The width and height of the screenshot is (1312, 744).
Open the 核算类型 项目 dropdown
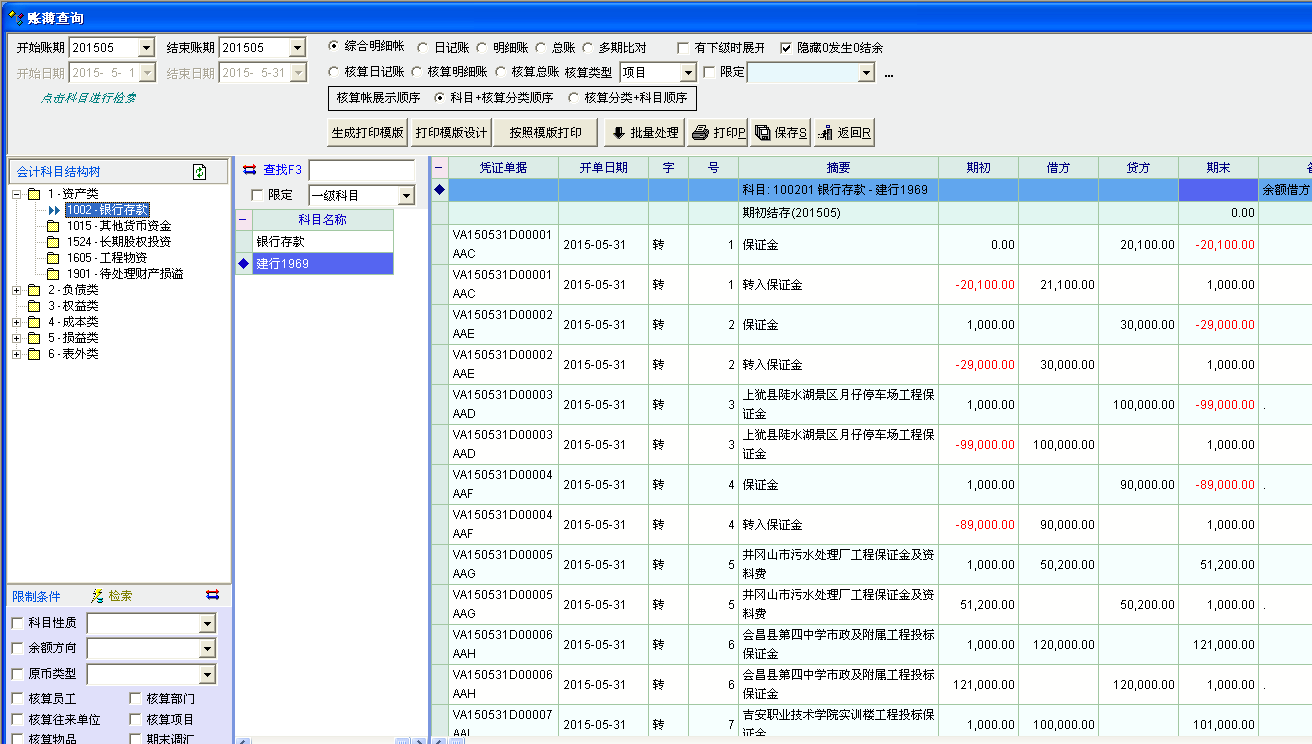687,72
